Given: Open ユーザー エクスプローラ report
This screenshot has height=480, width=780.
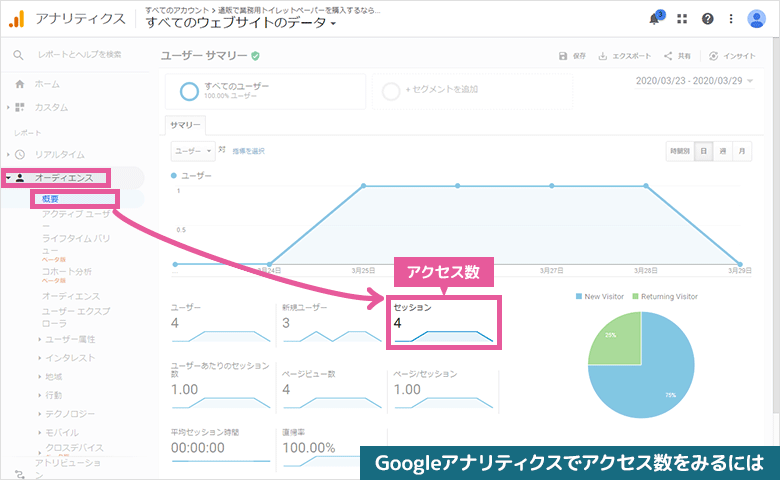Looking at the screenshot, I should coord(76,317).
